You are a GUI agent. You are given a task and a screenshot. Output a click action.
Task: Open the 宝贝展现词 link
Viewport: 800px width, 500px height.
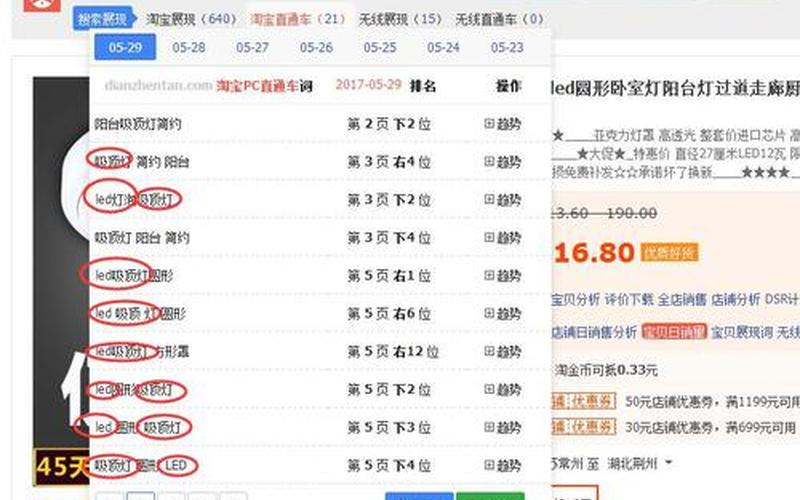click(x=742, y=333)
